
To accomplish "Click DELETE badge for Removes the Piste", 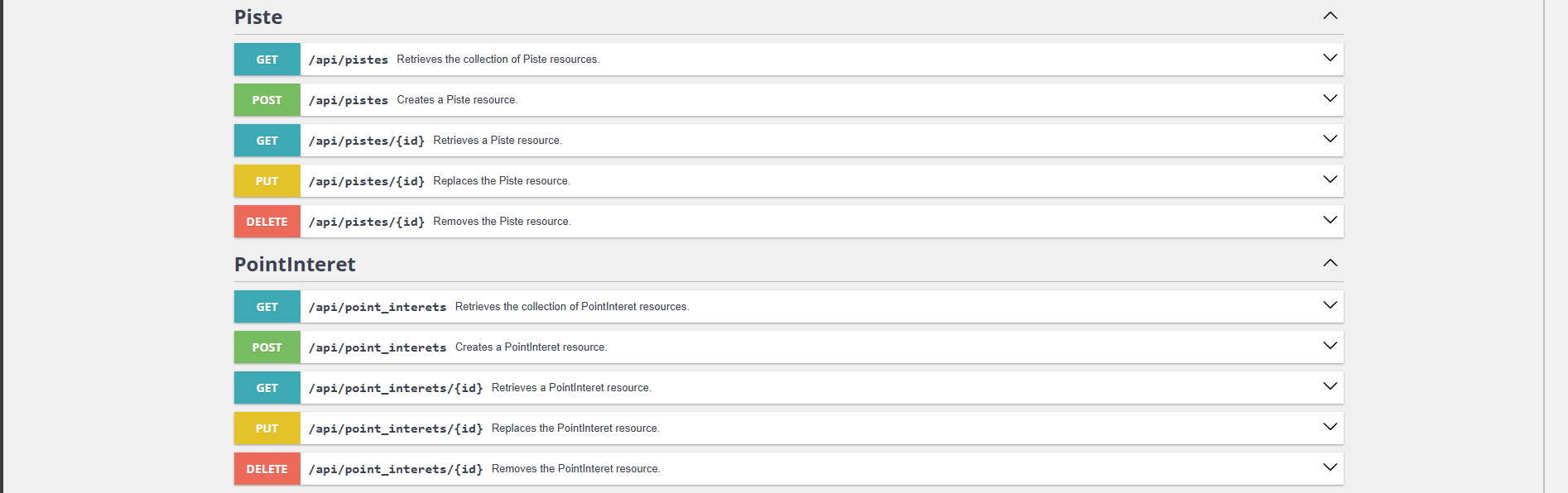I will coord(267,222).
